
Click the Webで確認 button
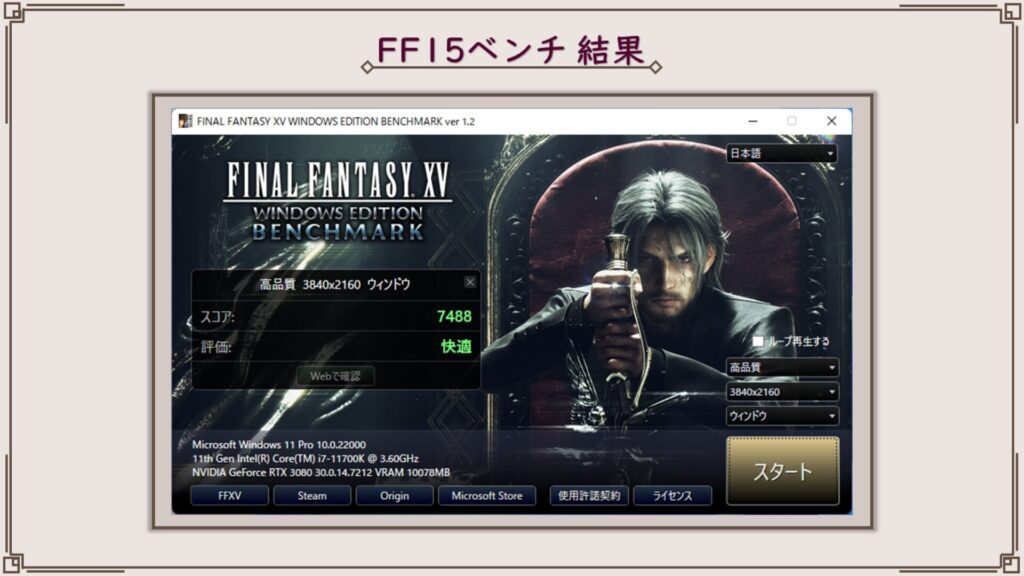click(335, 376)
